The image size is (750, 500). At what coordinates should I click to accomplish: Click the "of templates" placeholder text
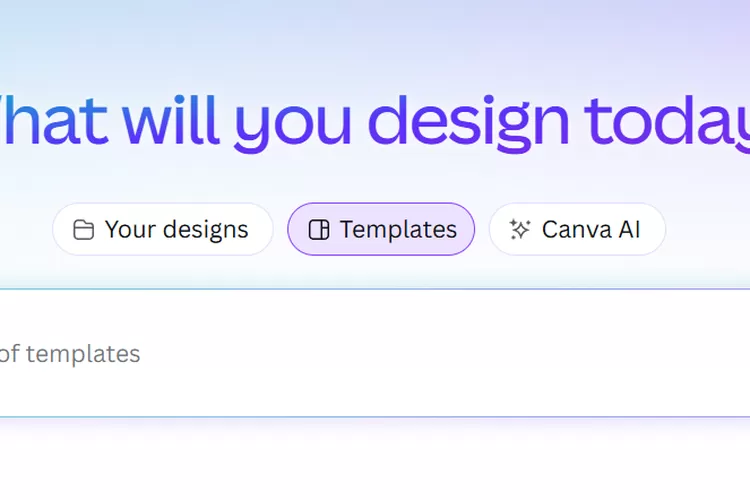pos(70,354)
